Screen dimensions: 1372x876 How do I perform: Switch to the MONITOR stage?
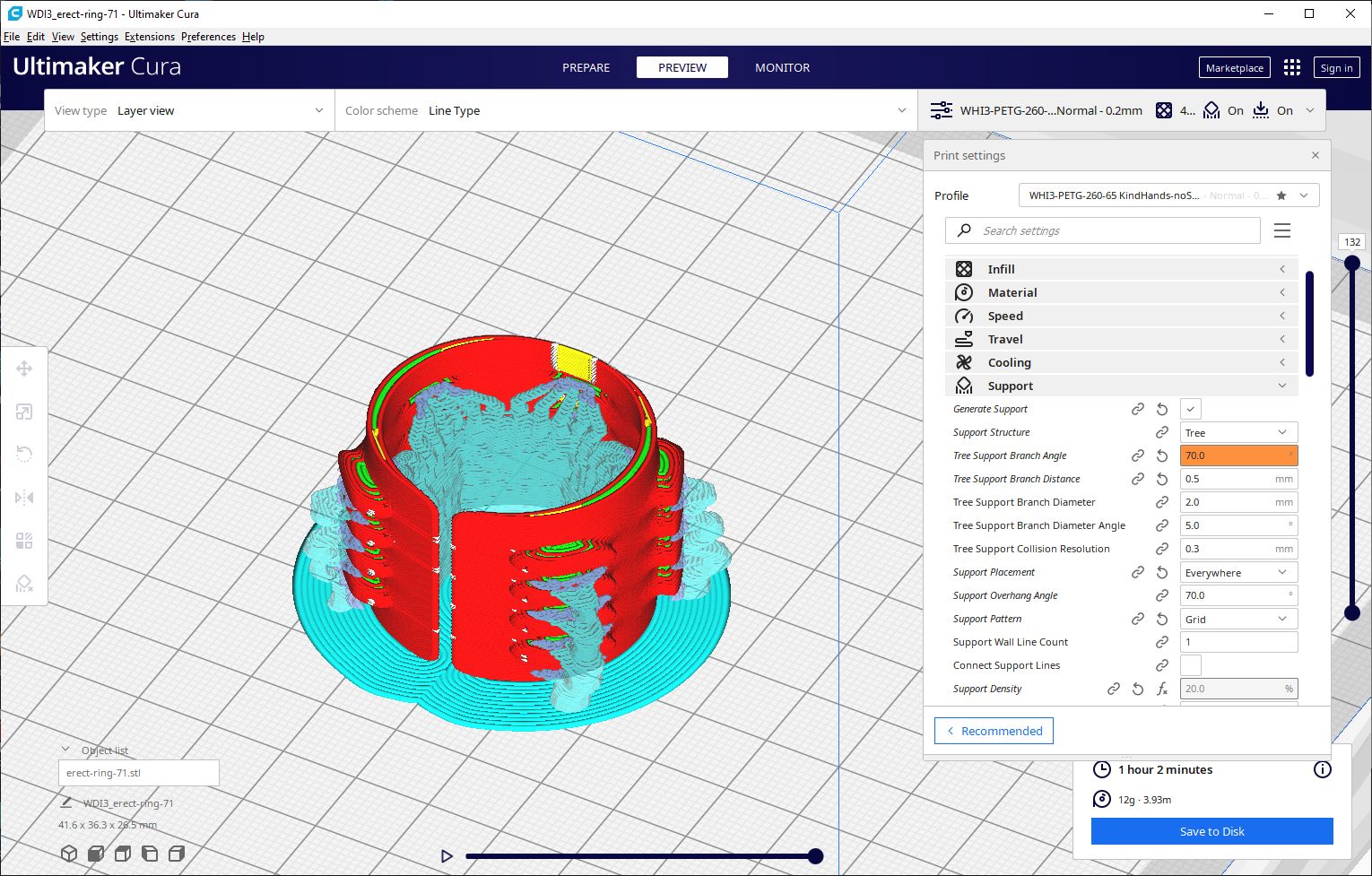point(782,67)
